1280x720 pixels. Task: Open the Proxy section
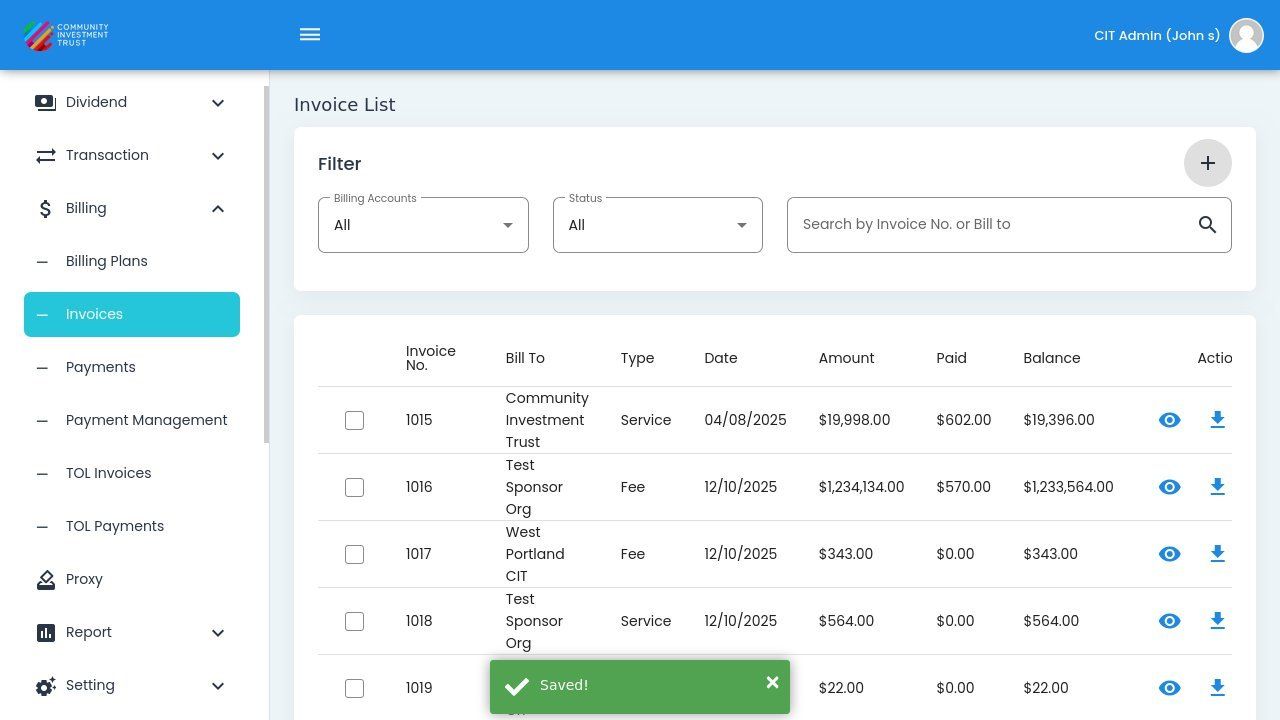[84, 579]
